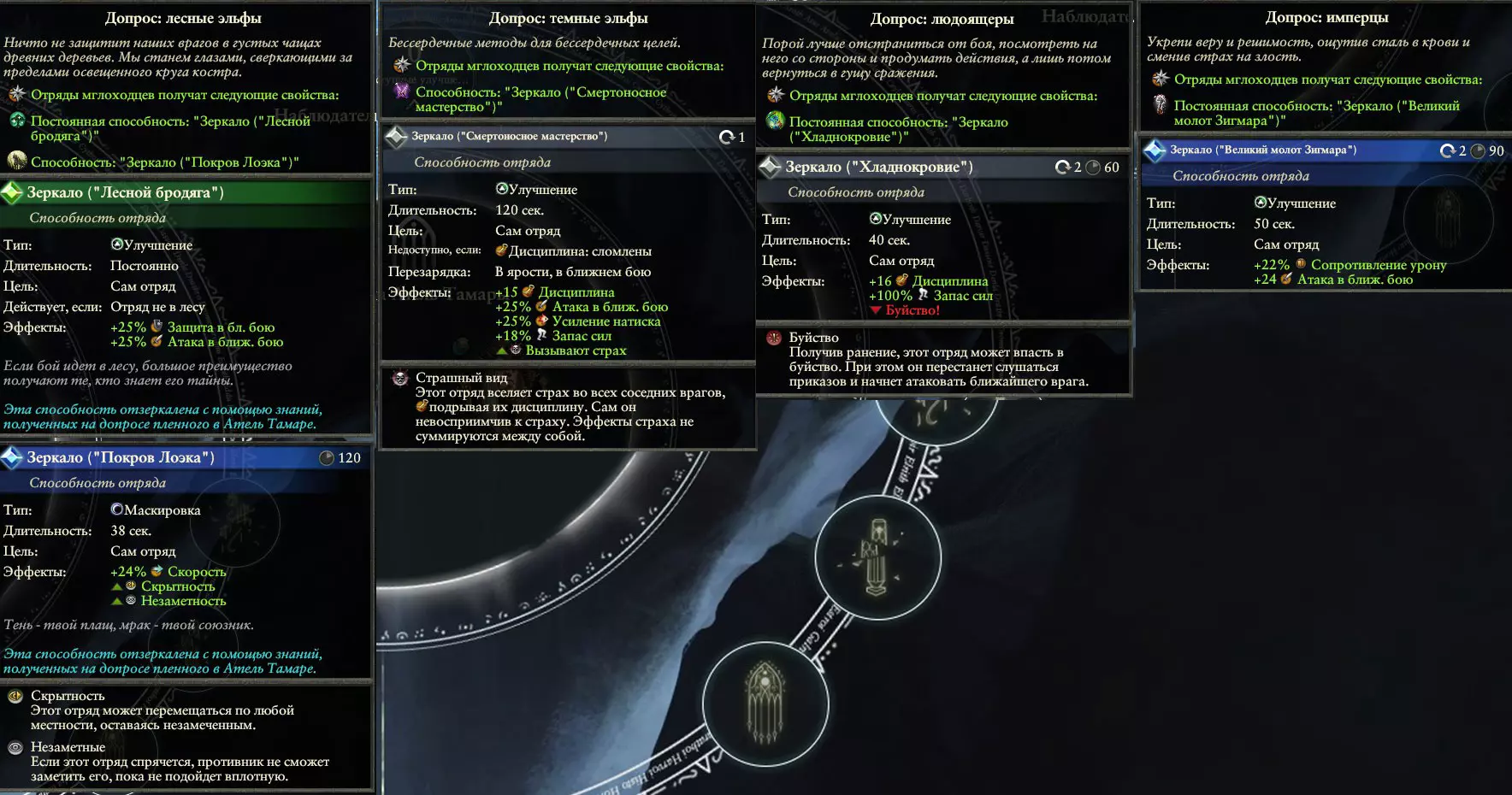Viewport: 1512px width, 795px height.
Task: Select the circular pillar building node
Action: (877, 558)
